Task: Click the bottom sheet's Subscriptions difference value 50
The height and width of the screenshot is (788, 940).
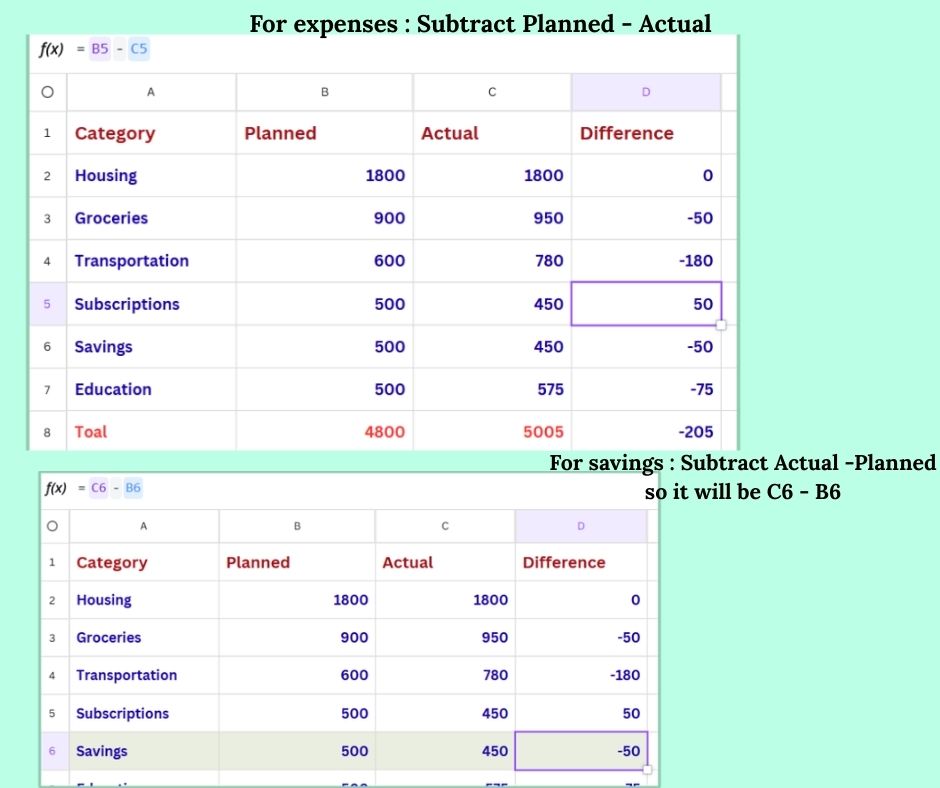Action: pos(581,713)
